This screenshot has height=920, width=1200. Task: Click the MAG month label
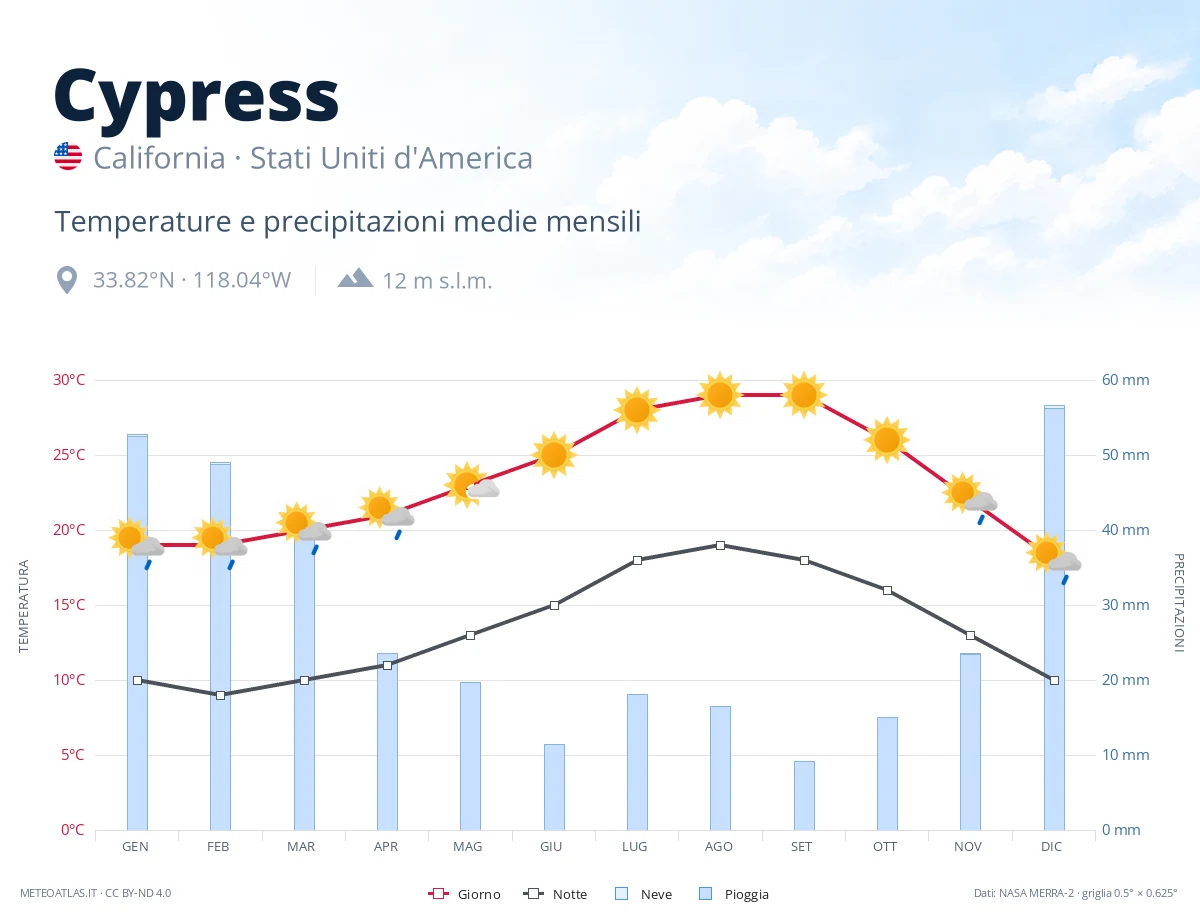click(467, 847)
